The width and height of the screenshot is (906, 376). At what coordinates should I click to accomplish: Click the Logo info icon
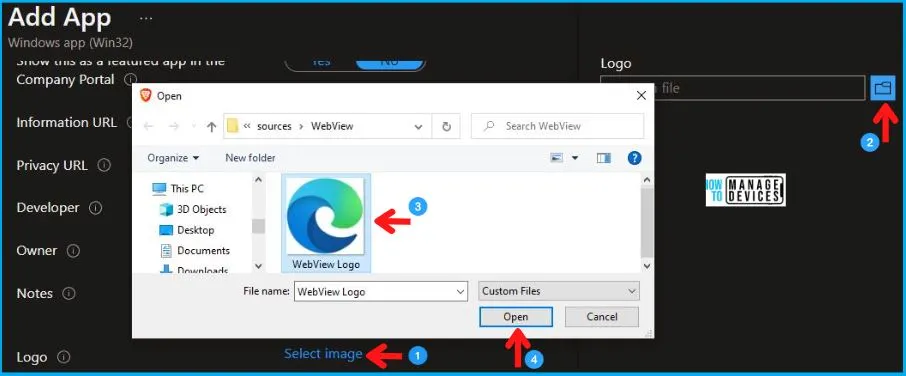(64, 357)
